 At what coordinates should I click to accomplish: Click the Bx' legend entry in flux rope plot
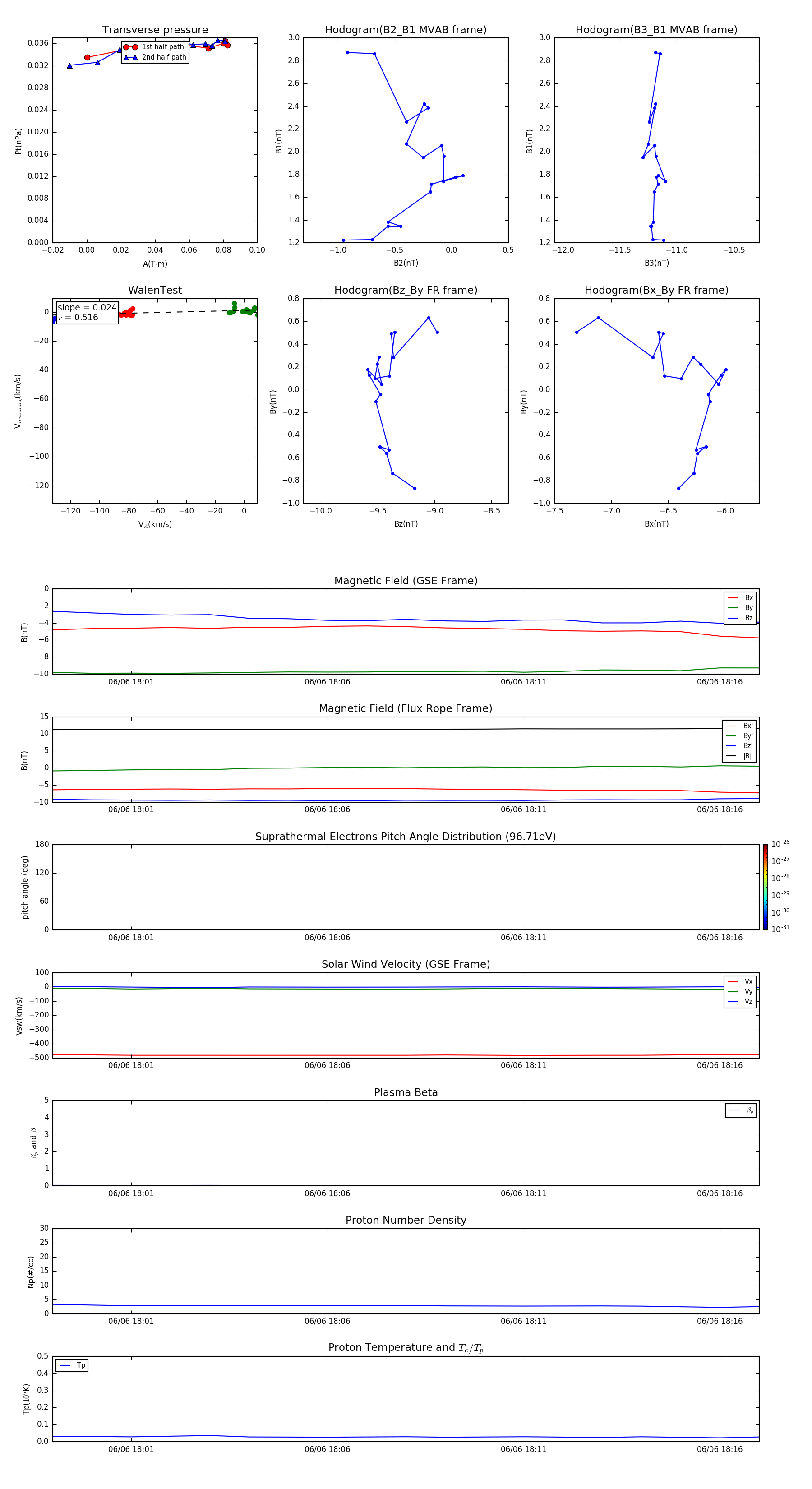(739, 726)
